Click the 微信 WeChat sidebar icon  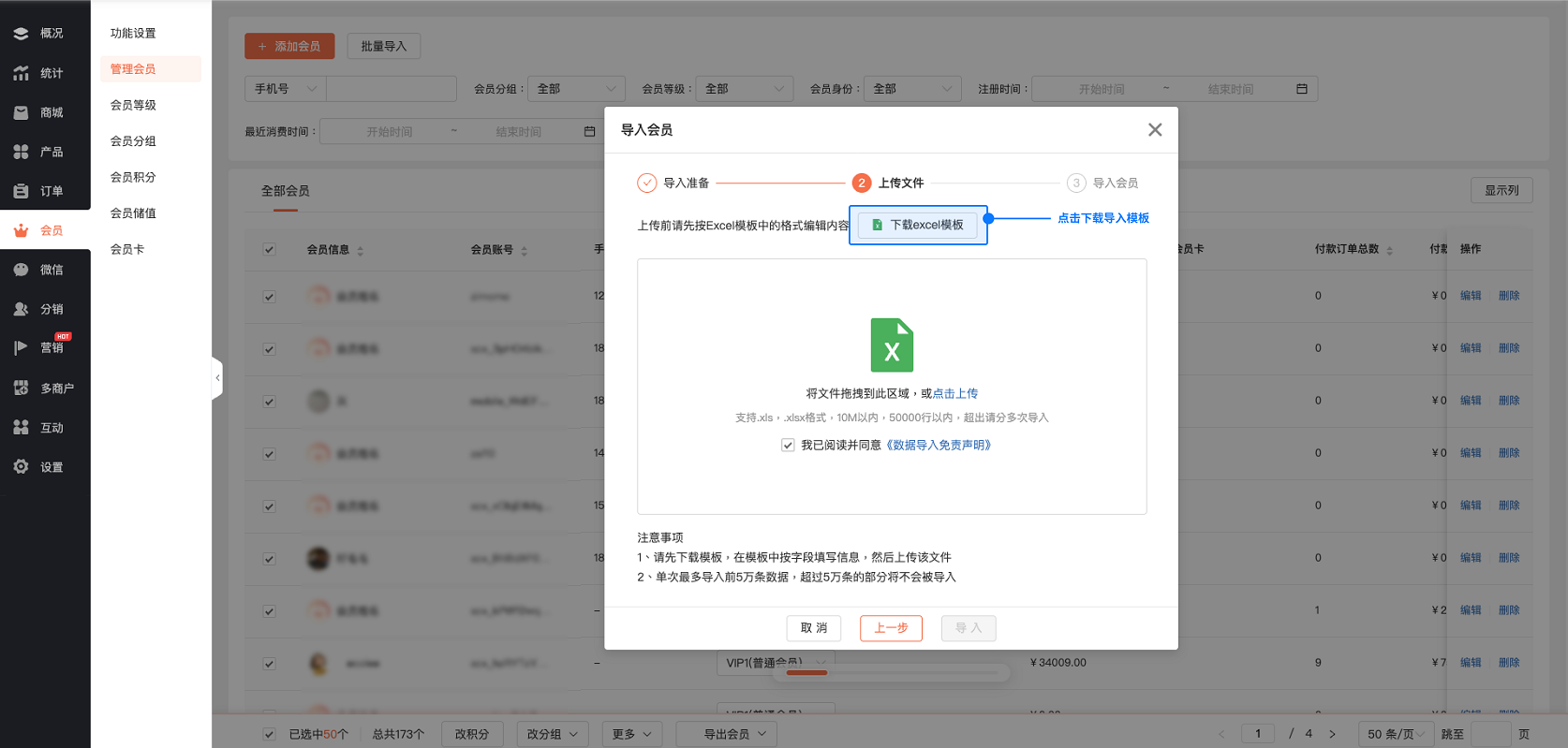pos(21,270)
